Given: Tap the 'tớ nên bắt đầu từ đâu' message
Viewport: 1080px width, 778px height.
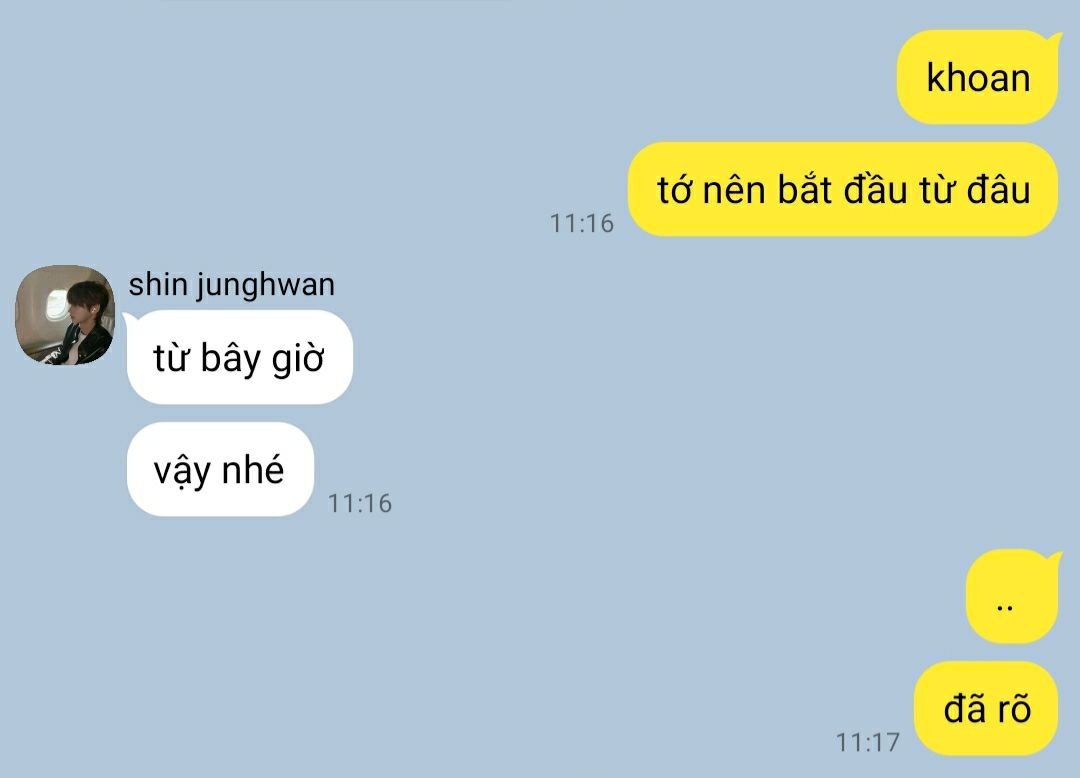Looking at the screenshot, I should pyautogui.click(x=842, y=189).
